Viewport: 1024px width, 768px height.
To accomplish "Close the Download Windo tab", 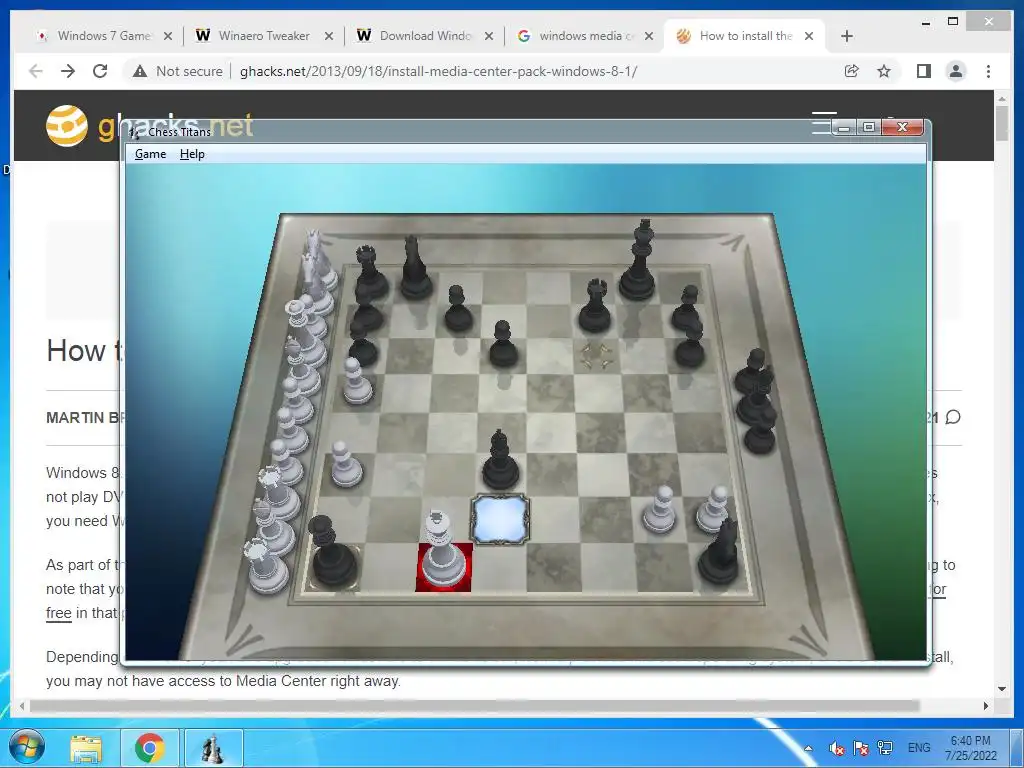I will pyautogui.click(x=488, y=36).
